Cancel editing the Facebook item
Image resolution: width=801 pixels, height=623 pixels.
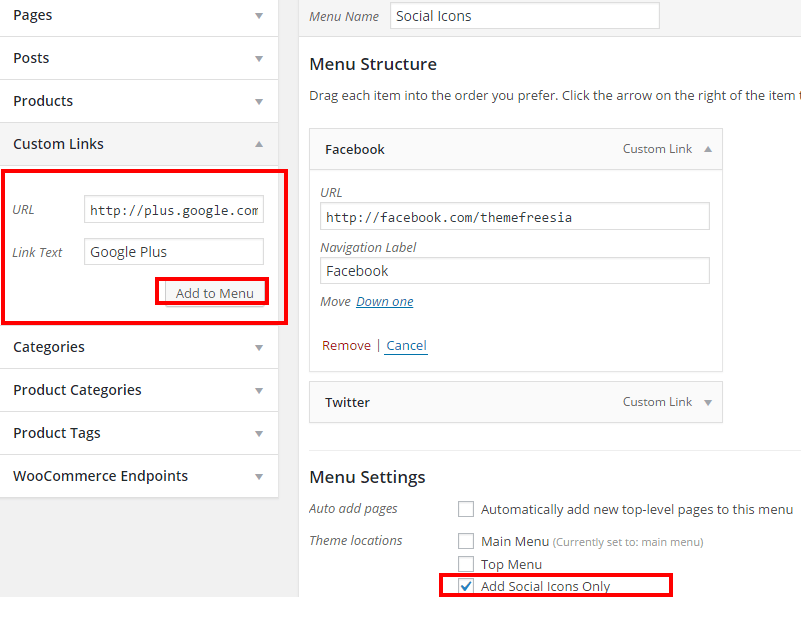tap(406, 346)
